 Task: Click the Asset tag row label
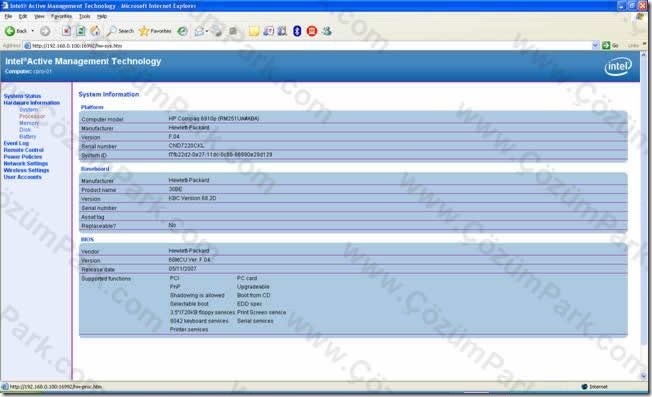coord(93,217)
